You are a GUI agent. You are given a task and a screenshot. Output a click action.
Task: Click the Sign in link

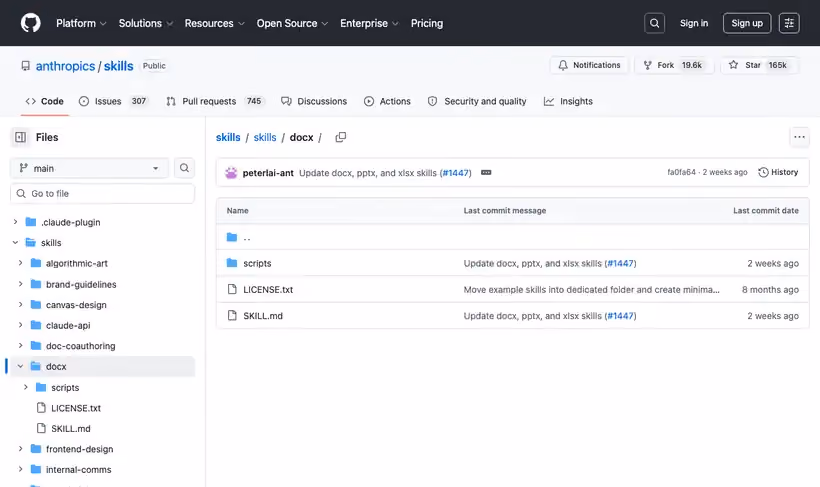(x=693, y=23)
